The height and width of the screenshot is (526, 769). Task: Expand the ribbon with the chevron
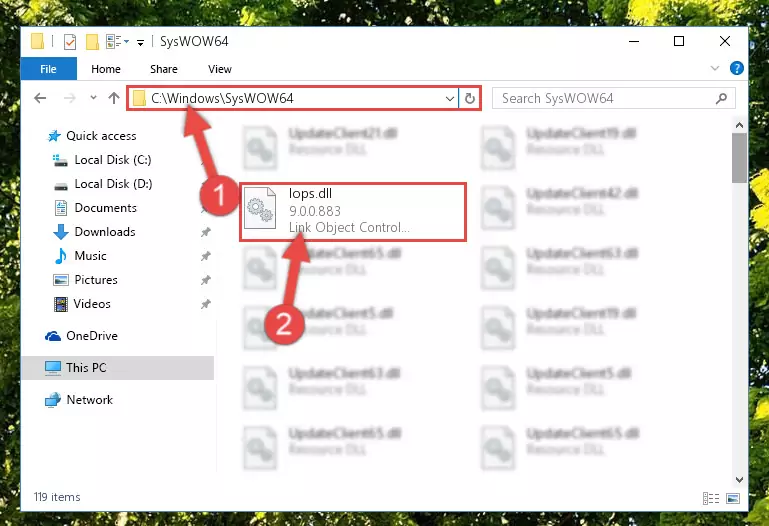pos(715,69)
